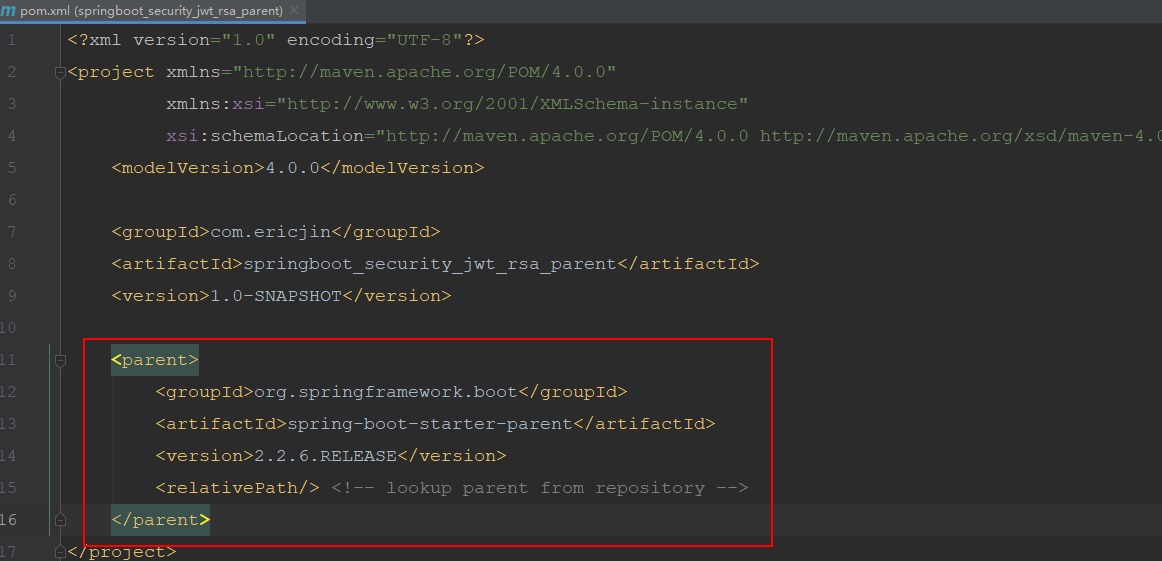Collapse the project element fold marker
The image size is (1162, 561).
pyautogui.click(x=60, y=73)
